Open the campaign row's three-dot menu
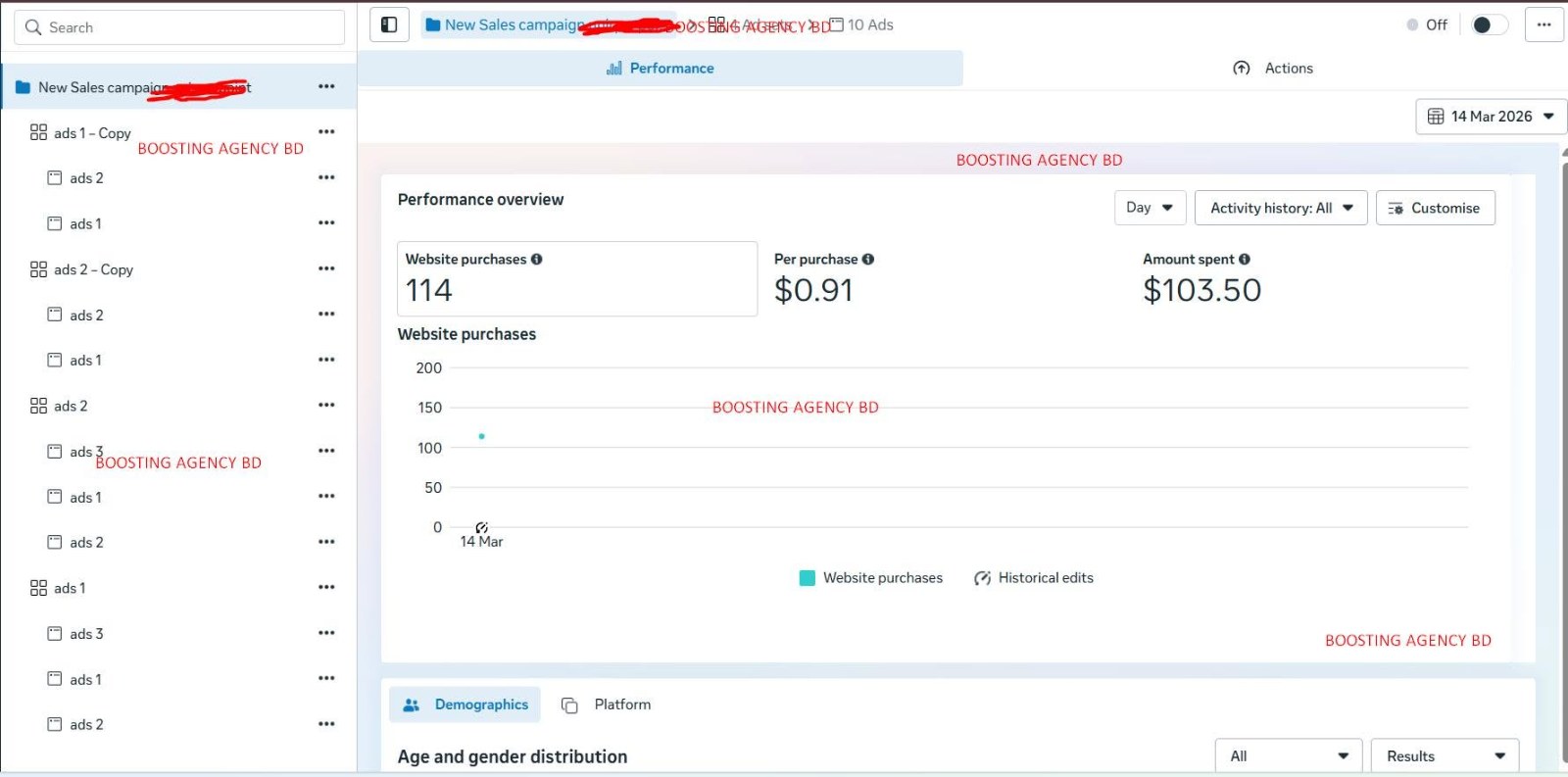This screenshot has height=777, width=1568. (326, 86)
